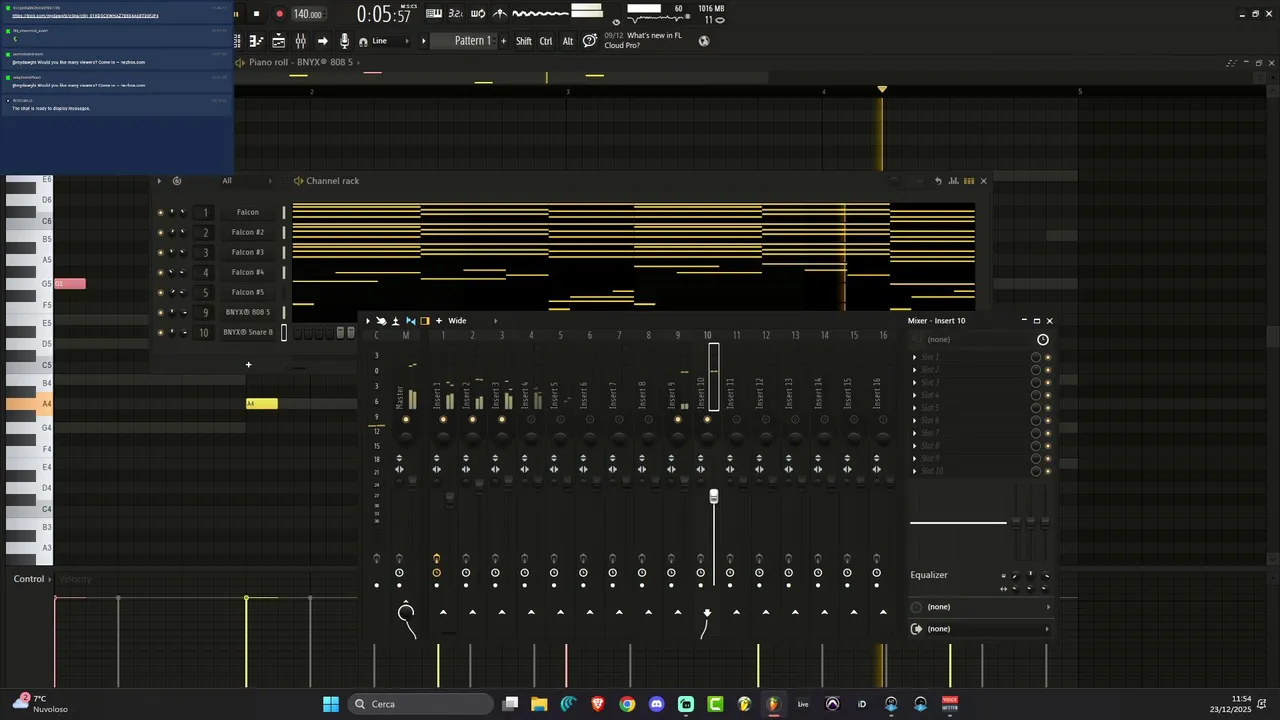Select the Falcon #4 channel button

[248, 272]
